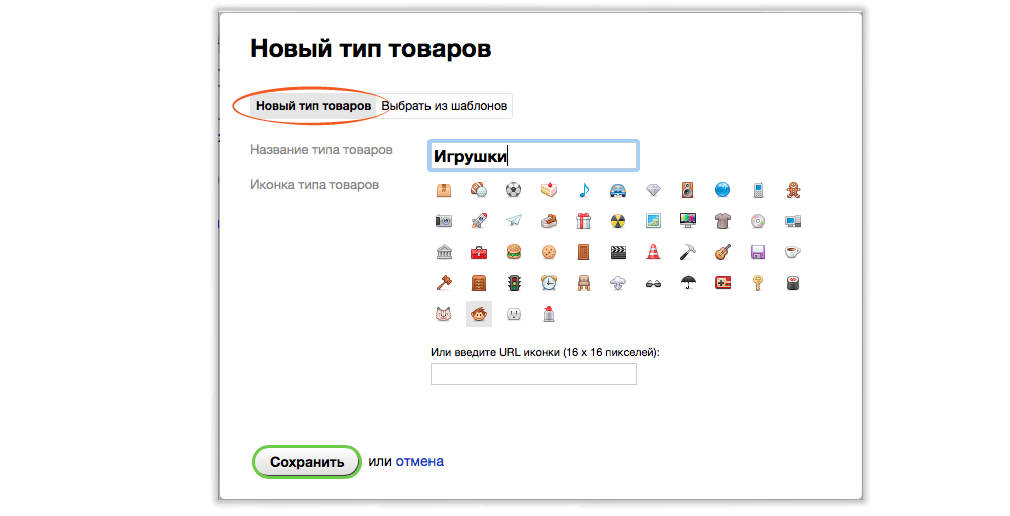Select the round cookie icon
Image resolution: width=1010 pixels, height=516 pixels.
click(548, 252)
